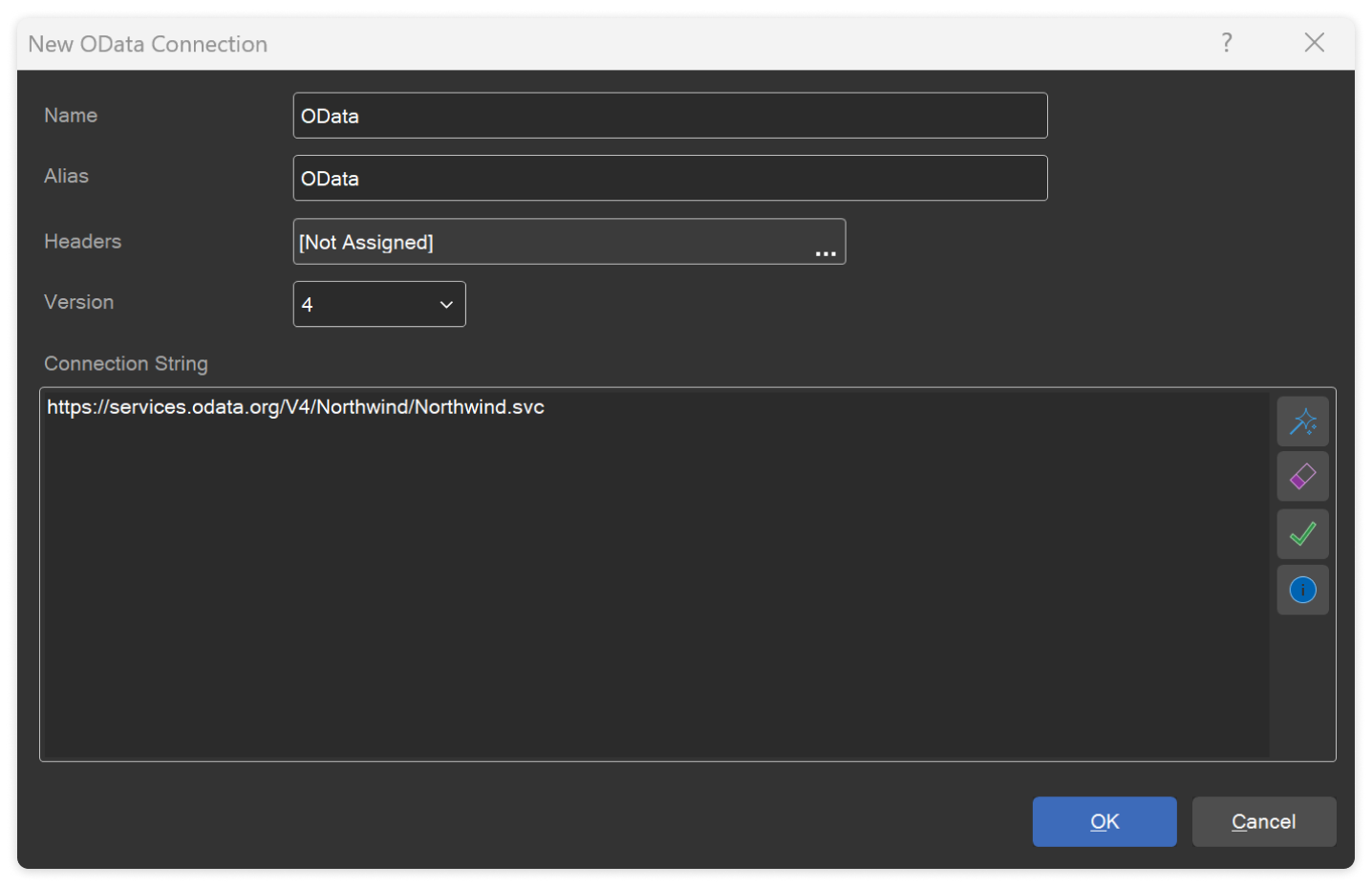Click the magic wand build connection icon

tap(1302, 422)
